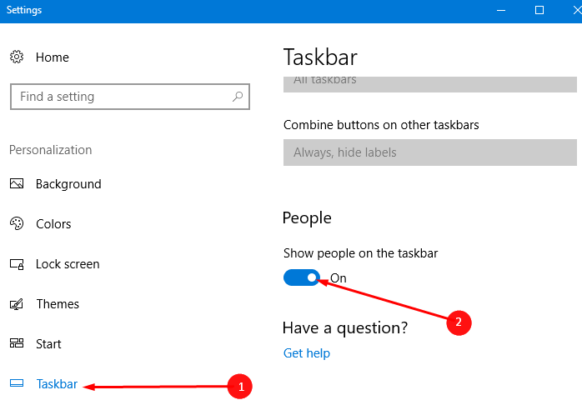This screenshot has width=582, height=400.
Task: Close the Settings window
Action: click(577, 10)
